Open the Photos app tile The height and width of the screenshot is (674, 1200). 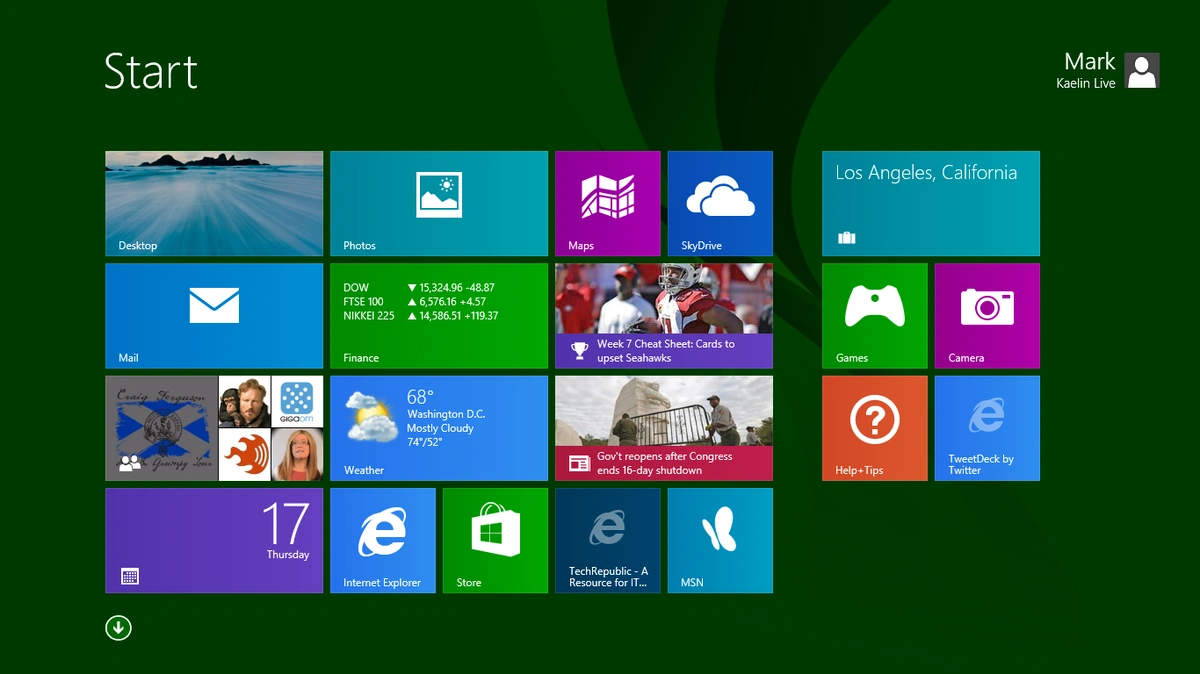point(438,203)
